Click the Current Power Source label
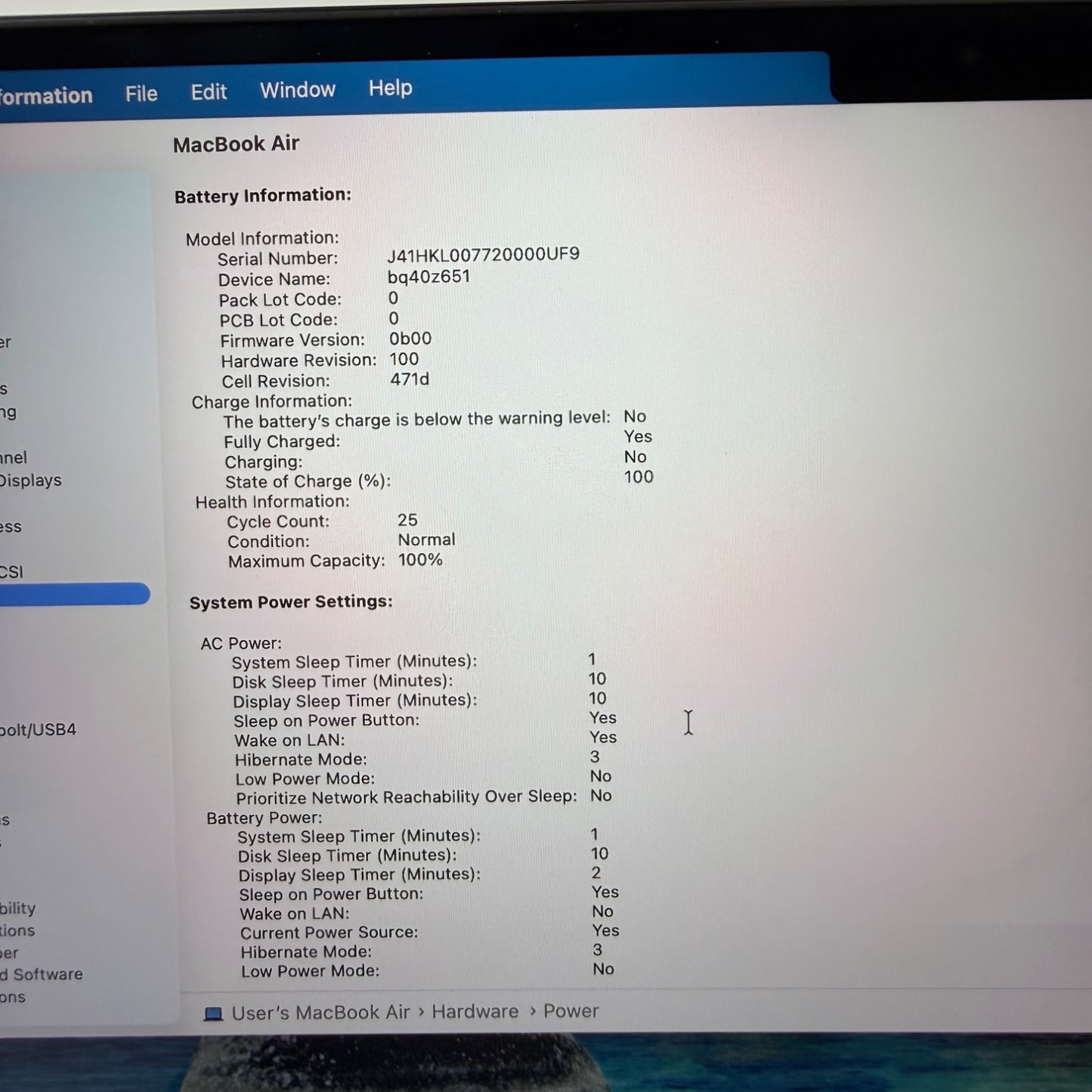Image resolution: width=1092 pixels, height=1092 pixels. coord(329,933)
